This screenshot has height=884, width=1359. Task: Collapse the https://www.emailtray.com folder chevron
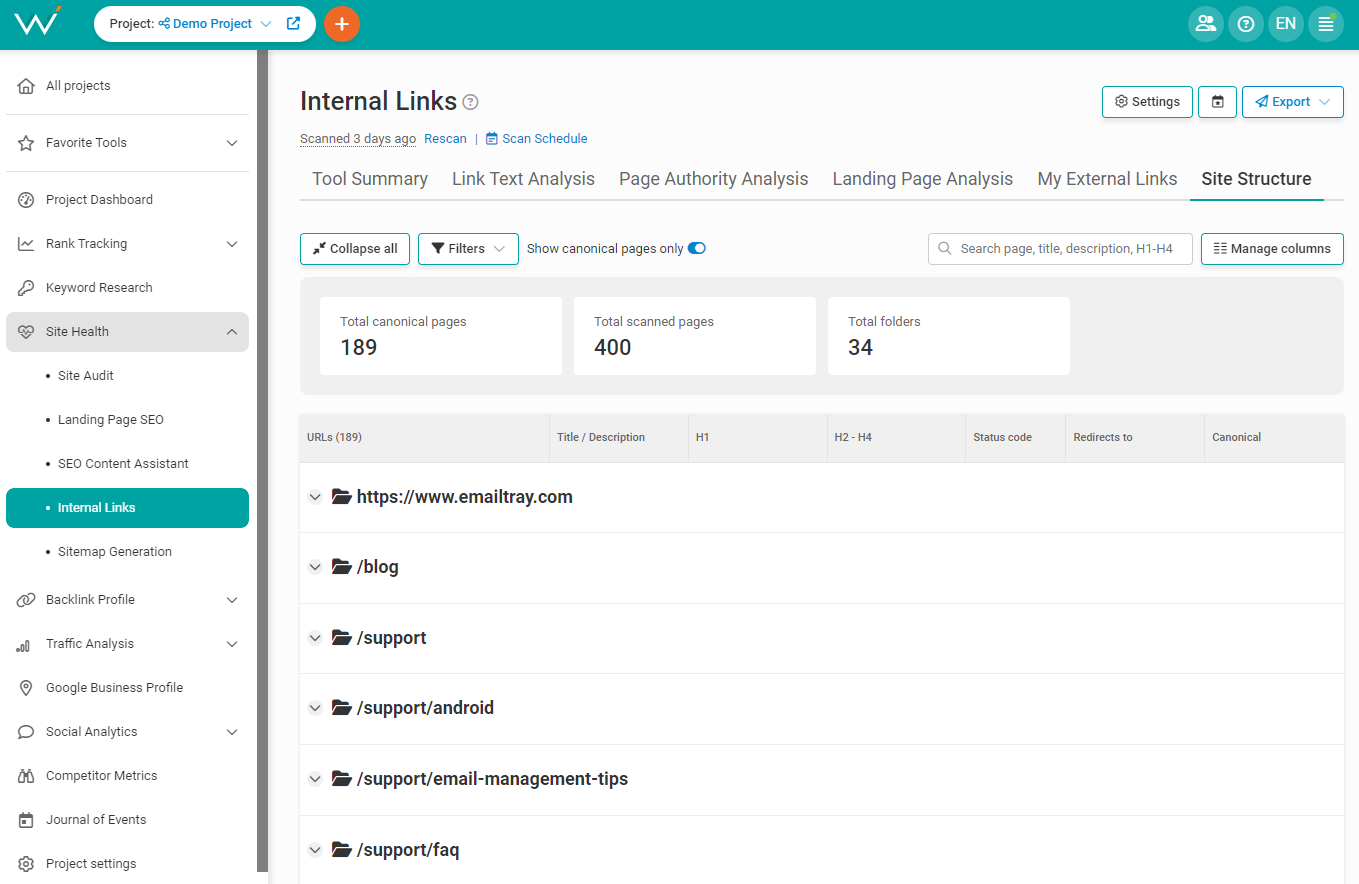(315, 497)
